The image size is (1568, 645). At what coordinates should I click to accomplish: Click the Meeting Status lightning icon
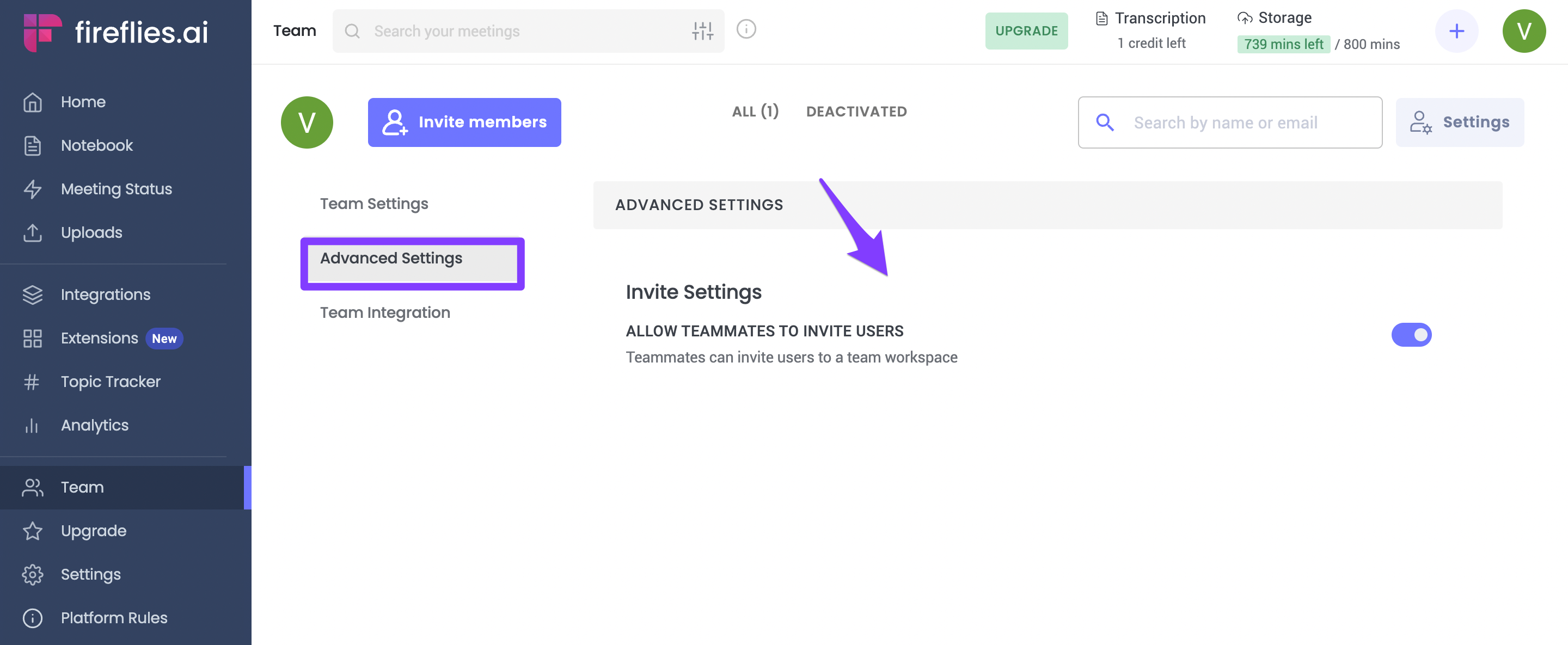coord(32,189)
